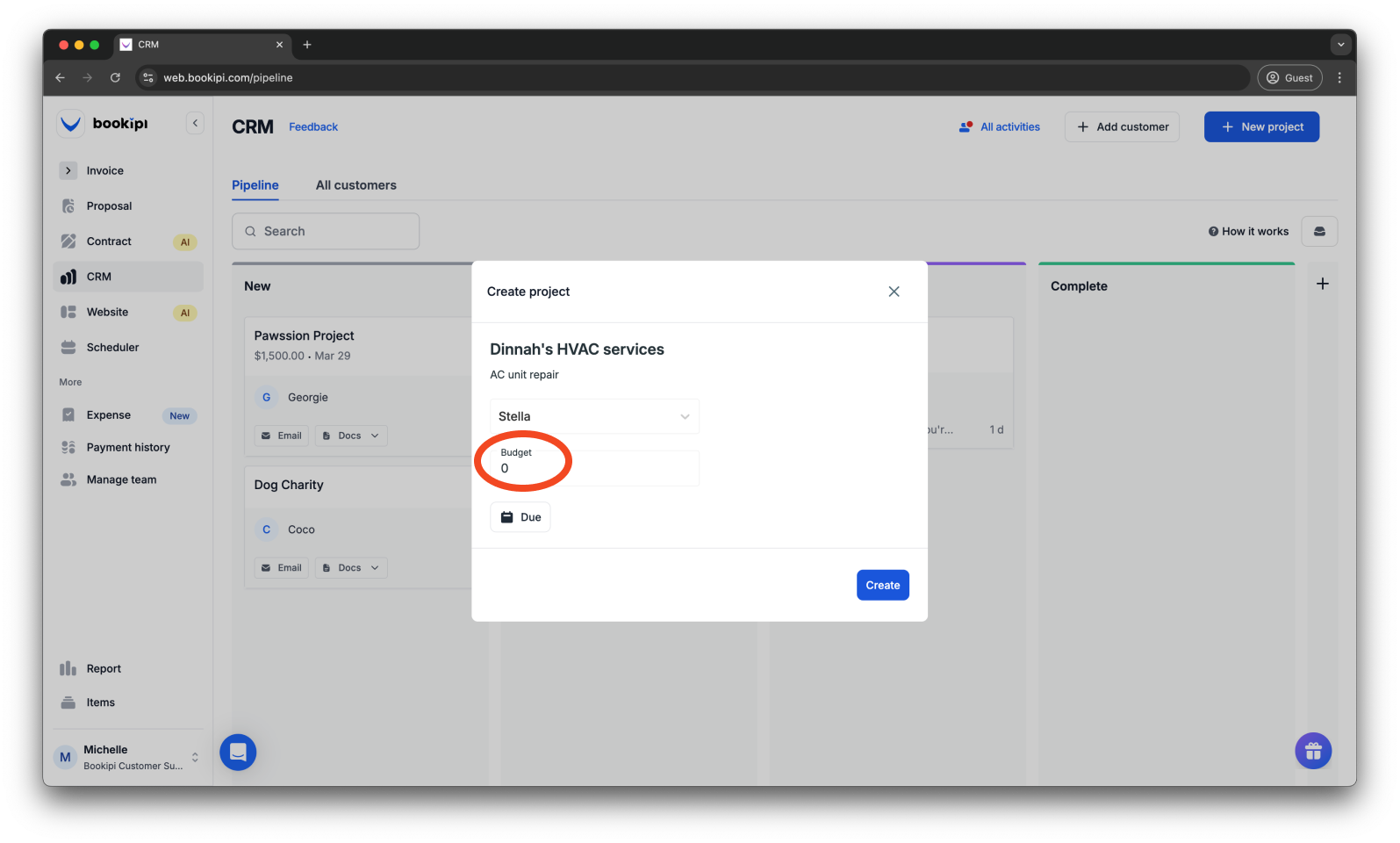Reload the browser page
The height and width of the screenshot is (843, 1400).
(115, 77)
